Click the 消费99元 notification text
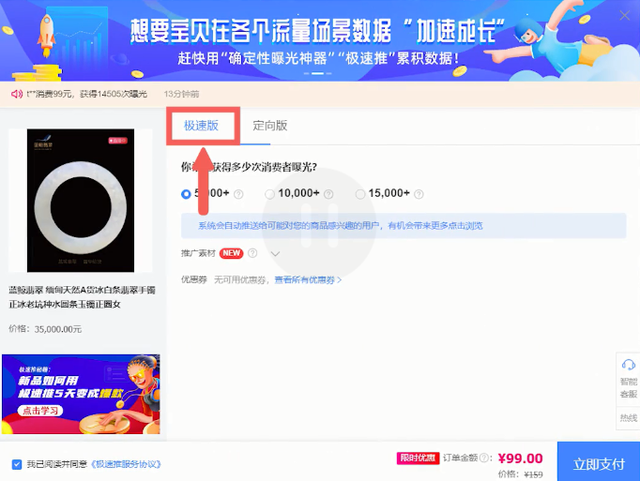 [87, 94]
